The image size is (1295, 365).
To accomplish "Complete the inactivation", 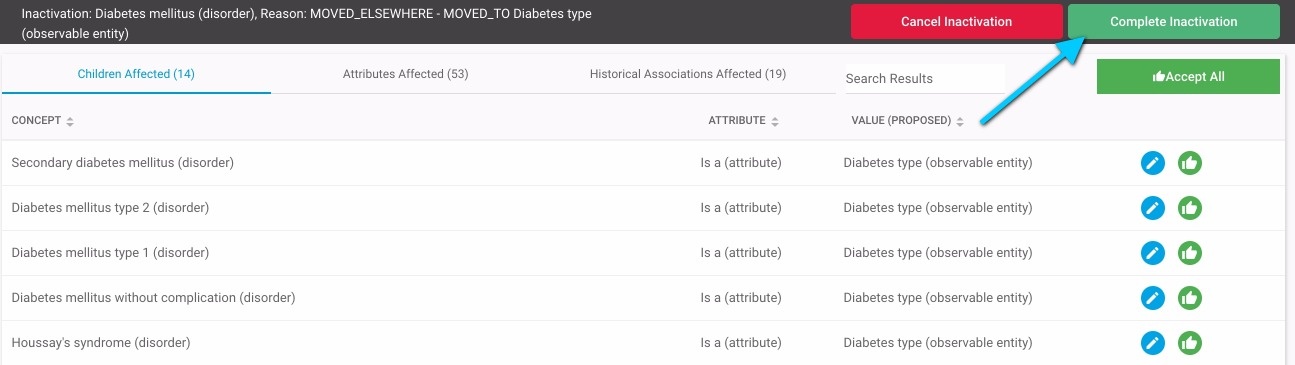I will coord(1174,21).
